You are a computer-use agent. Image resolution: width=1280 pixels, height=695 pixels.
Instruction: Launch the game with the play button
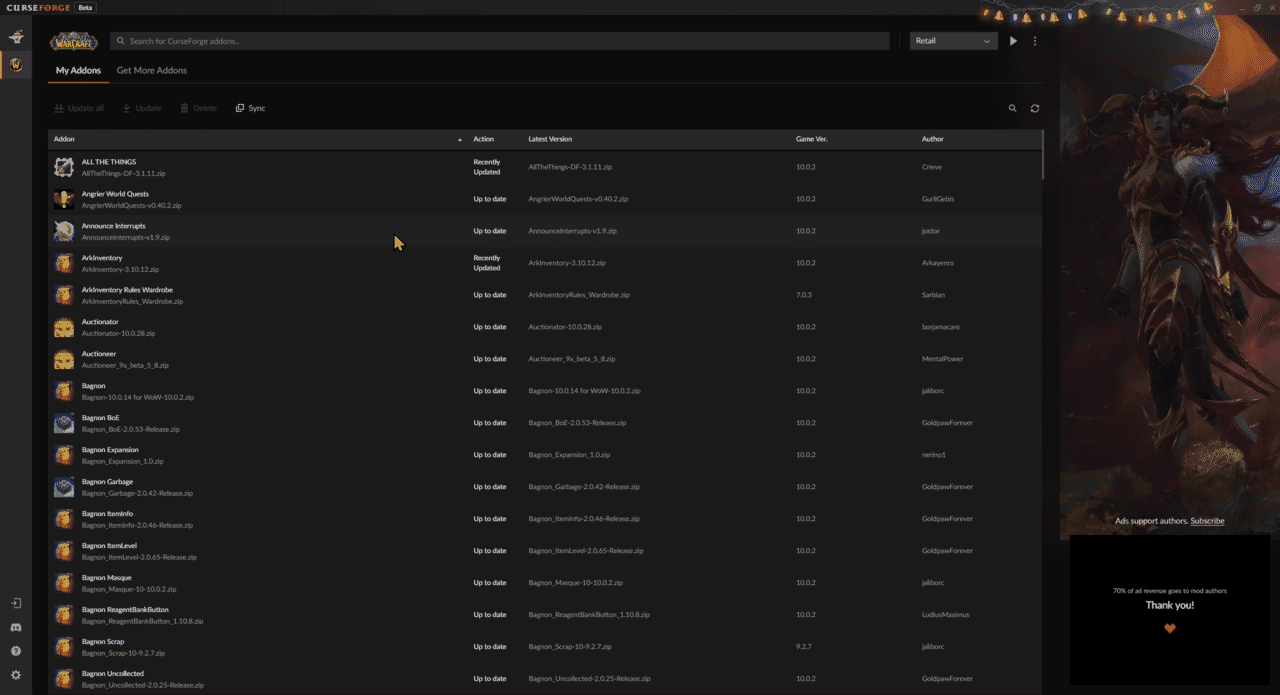tap(1012, 40)
